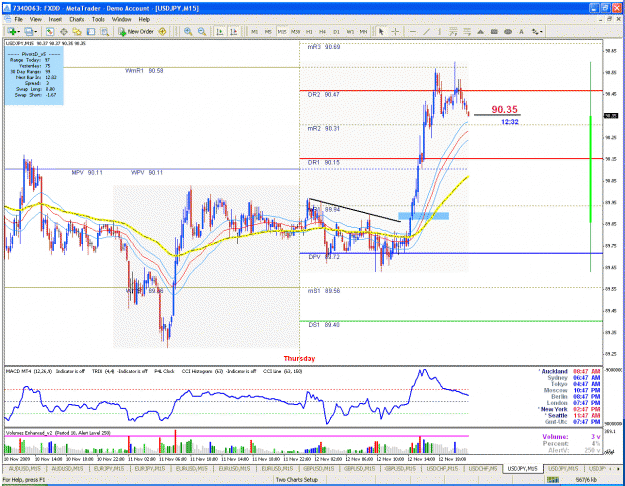Select the black trendline on the chart

tap(355, 210)
